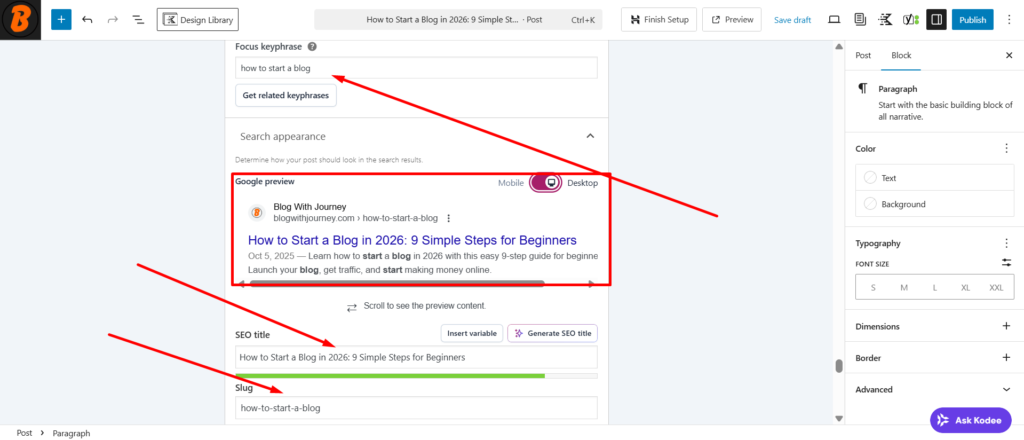
Task: Click the editor vertical scrollbar thumb
Action: (839, 366)
